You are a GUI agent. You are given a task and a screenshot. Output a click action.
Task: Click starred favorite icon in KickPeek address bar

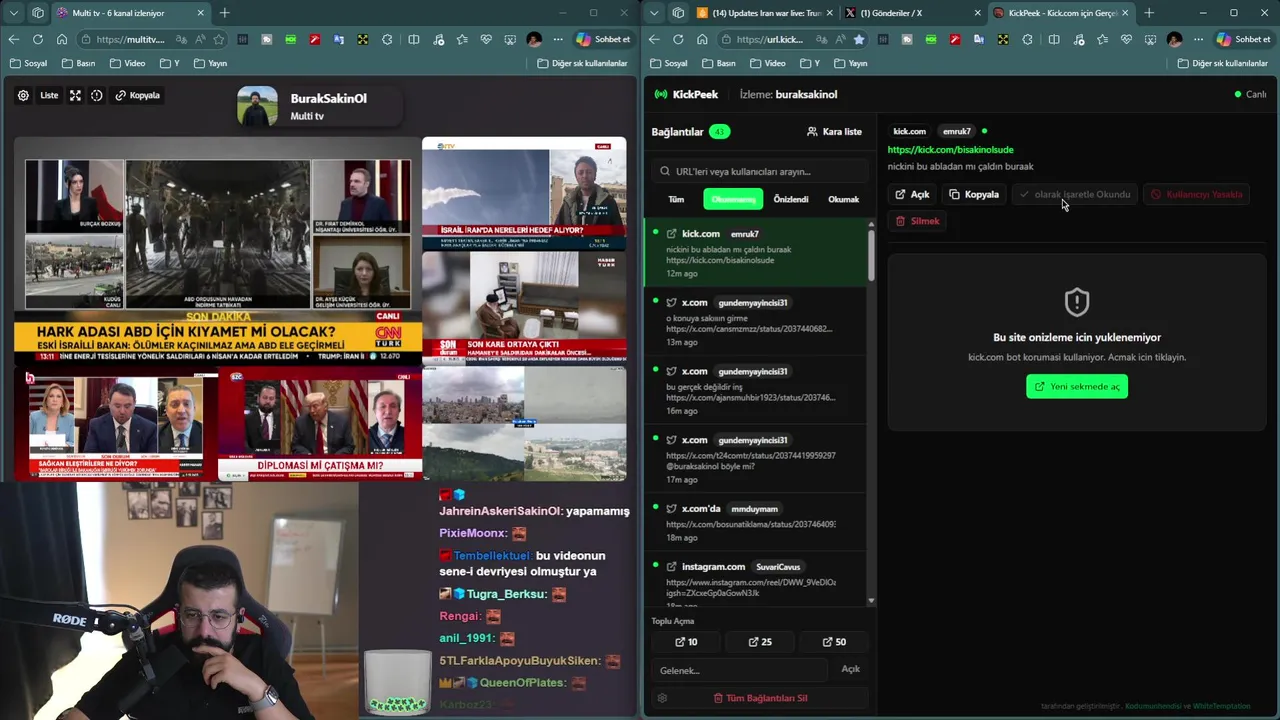coord(858,39)
